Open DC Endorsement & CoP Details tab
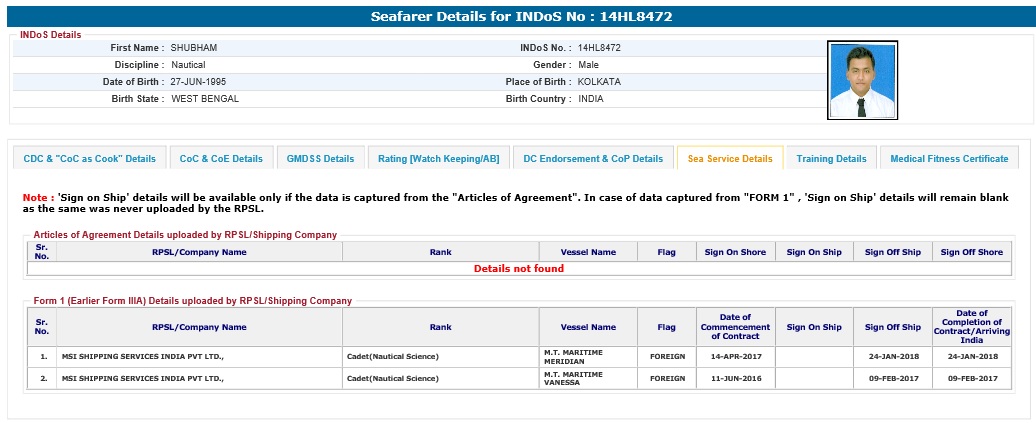 coord(593,159)
